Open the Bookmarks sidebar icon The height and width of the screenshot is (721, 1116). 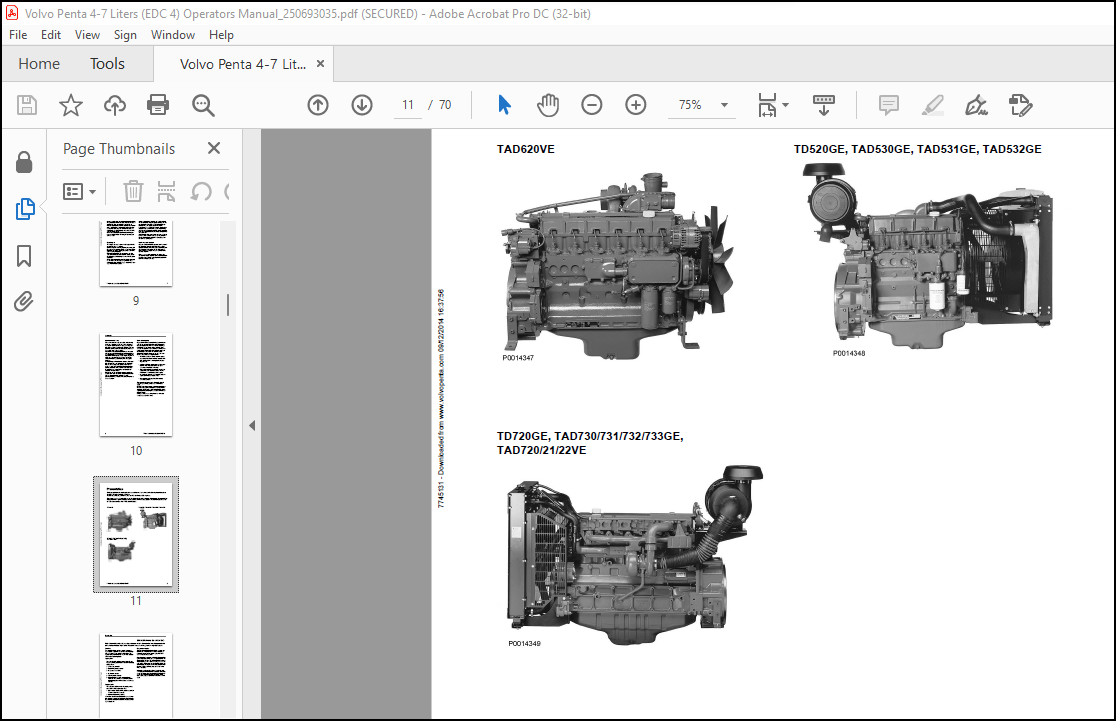[24, 256]
